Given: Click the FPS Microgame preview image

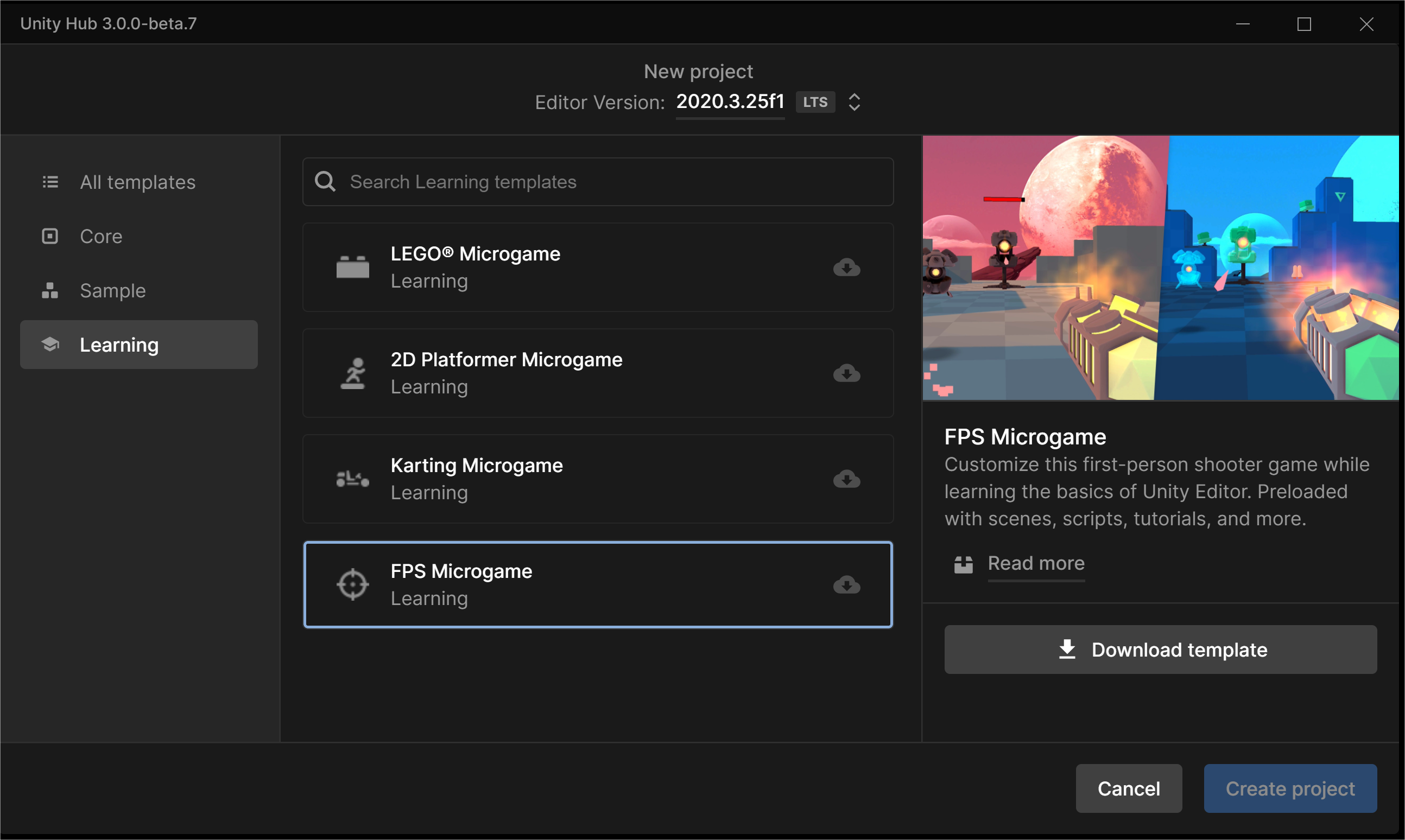Looking at the screenshot, I should click(1160, 268).
